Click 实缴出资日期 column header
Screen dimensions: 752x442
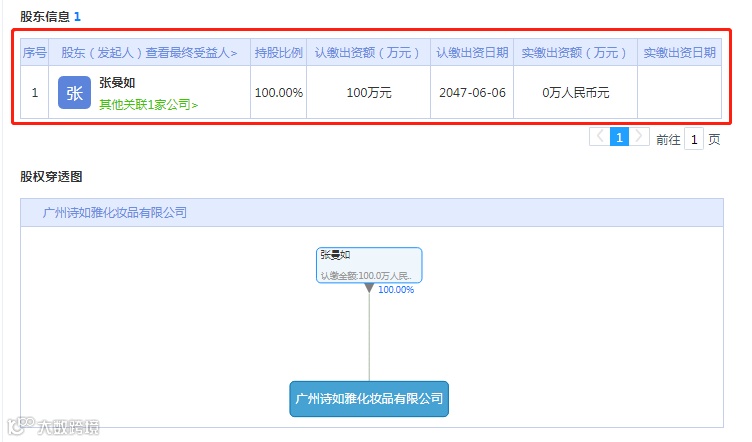(679, 53)
